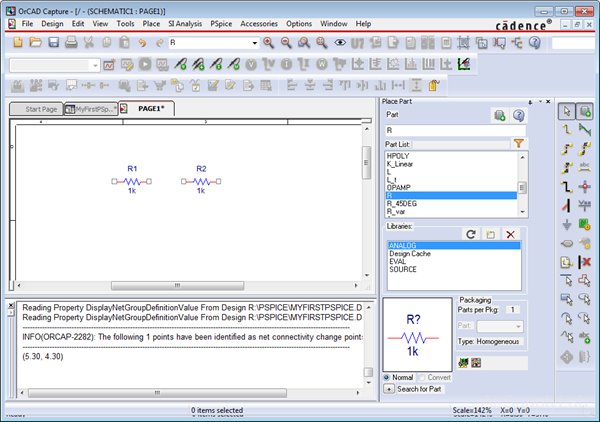Screen dimensions: 600x422
Task: Click the Save document icon
Action: pos(54,43)
